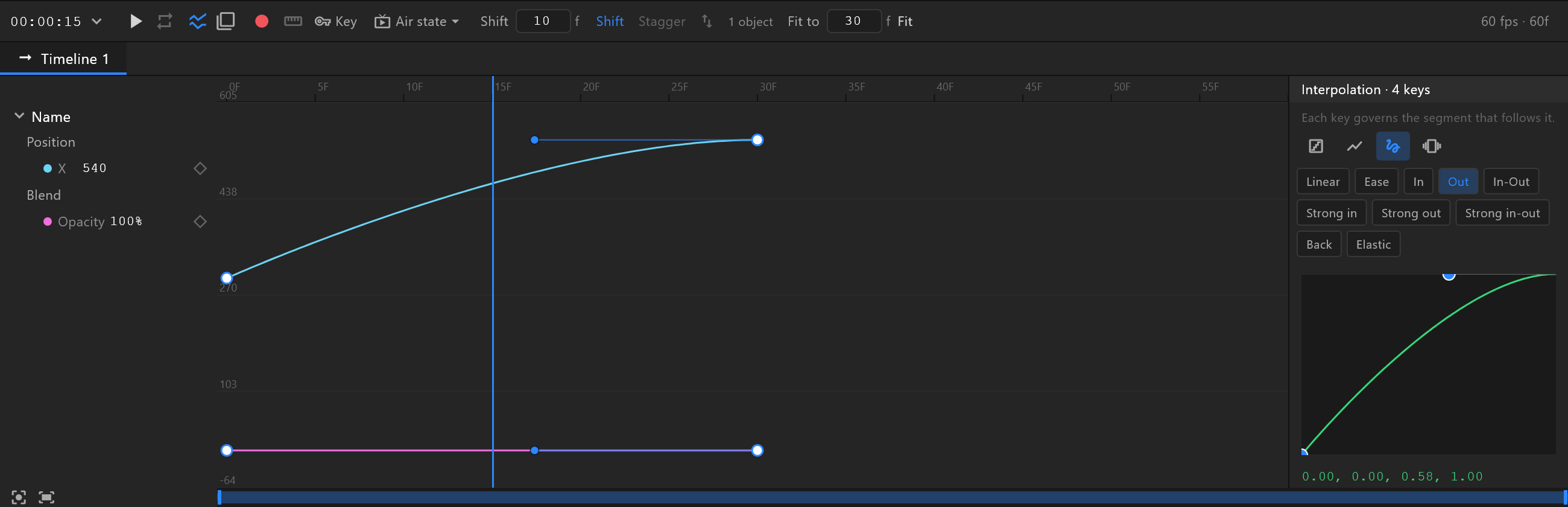
Task: Apply the In-Out easing preset
Action: (x=1511, y=182)
